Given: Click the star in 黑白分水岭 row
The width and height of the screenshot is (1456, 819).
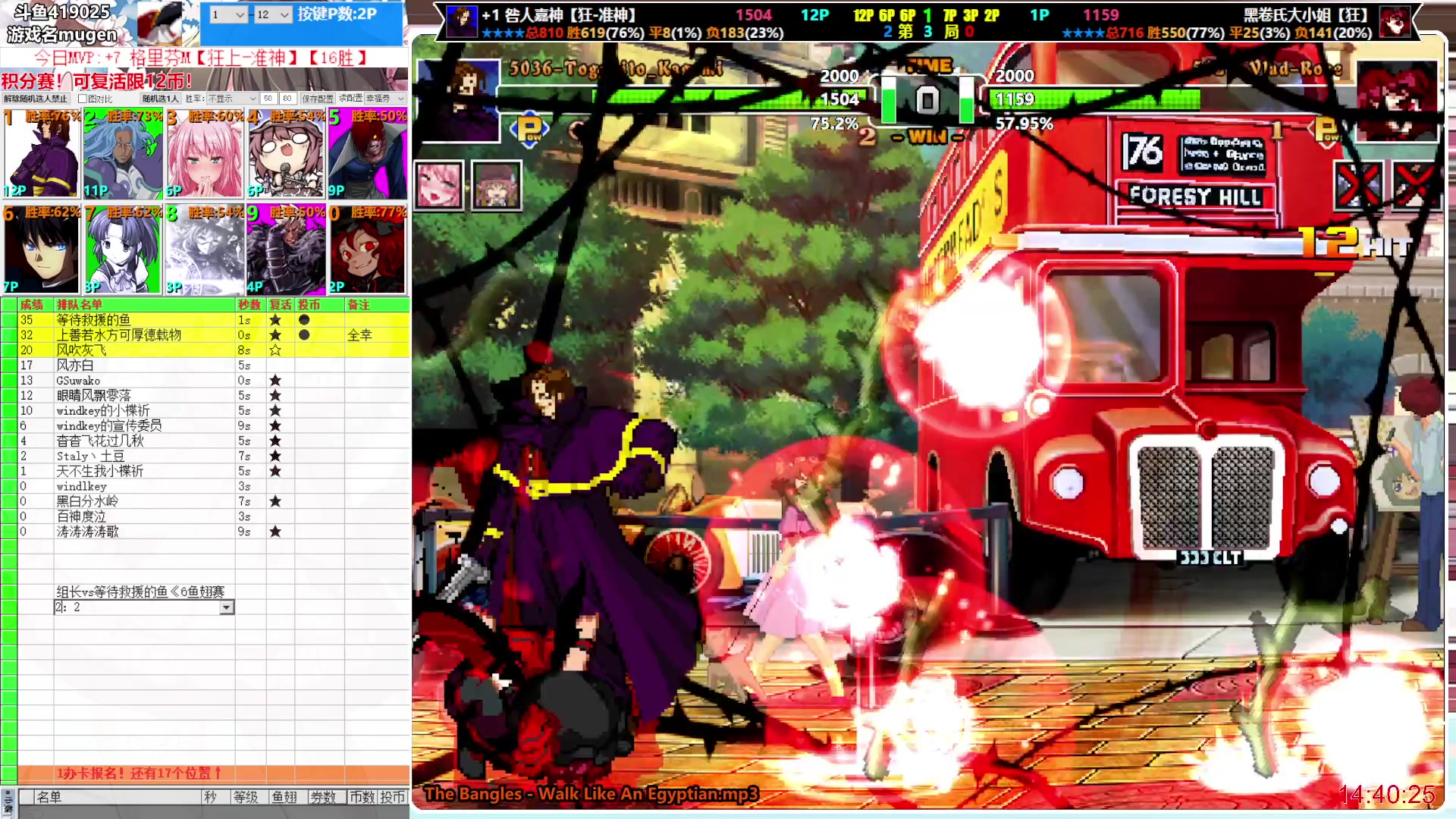Looking at the screenshot, I should click(x=275, y=501).
